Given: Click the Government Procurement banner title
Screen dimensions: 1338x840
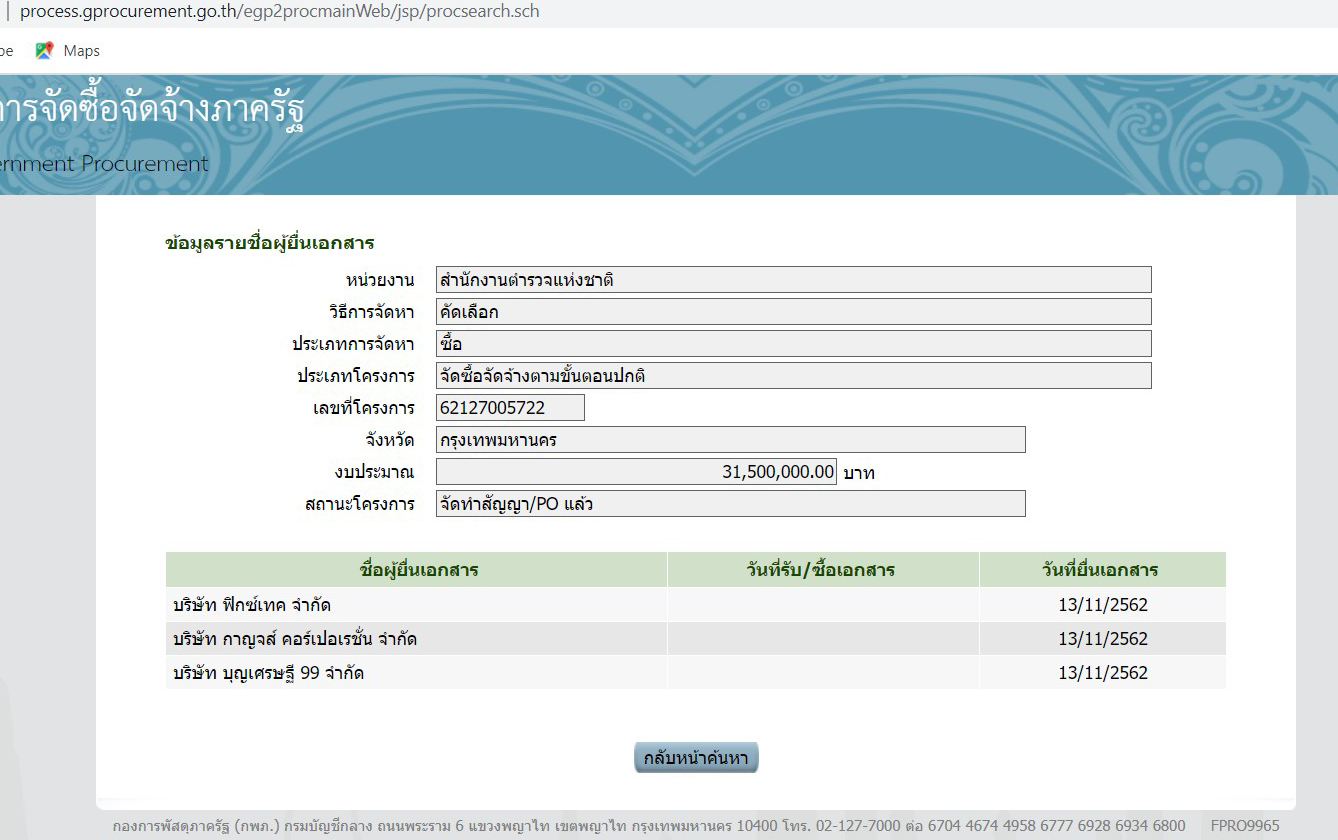Looking at the screenshot, I should [150, 112].
